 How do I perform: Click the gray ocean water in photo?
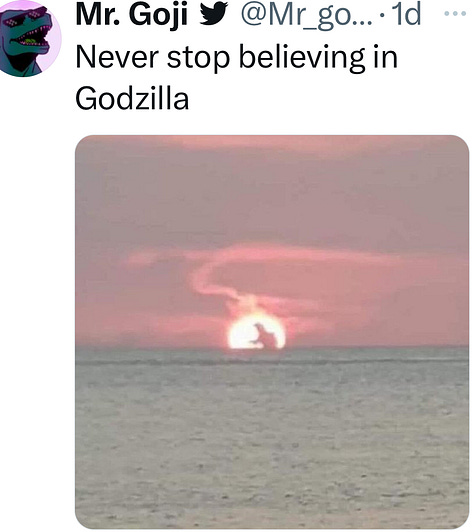272,441
